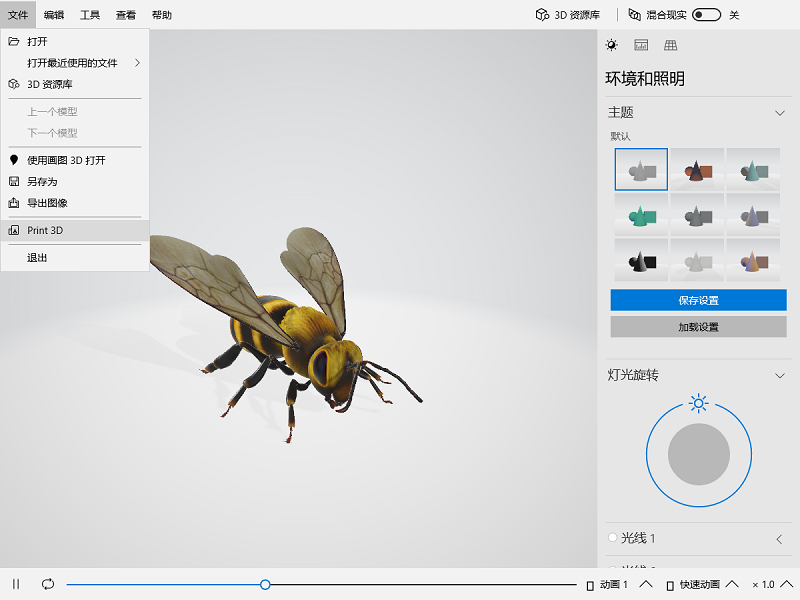The height and width of the screenshot is (600, 800).
Task: Toggle the 混合现实 switch
Action: tap(706, 15)
